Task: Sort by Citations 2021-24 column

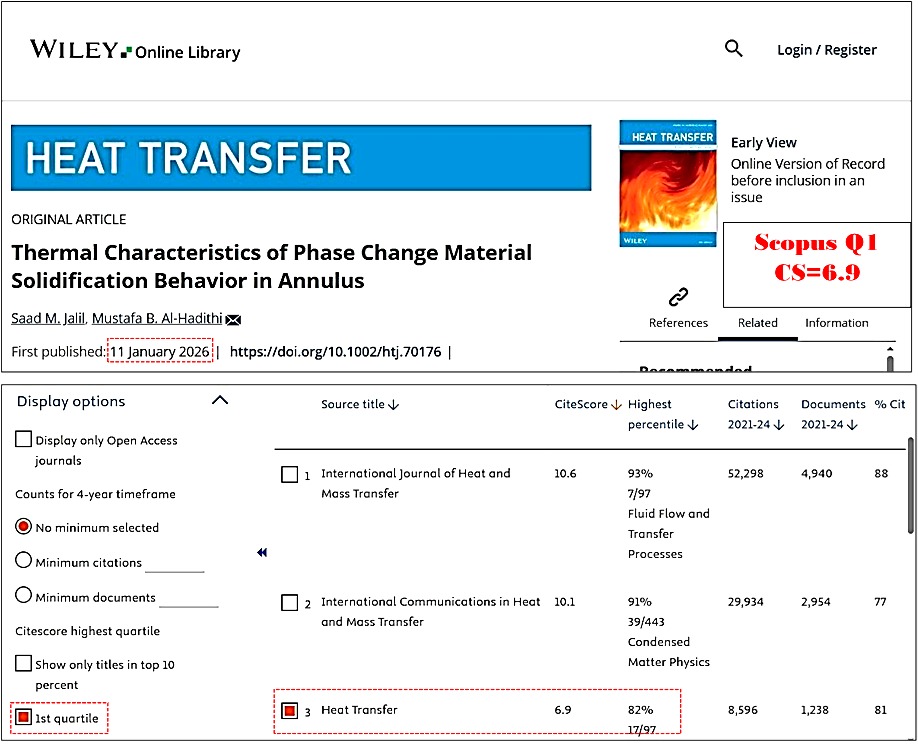Action: 778,425
